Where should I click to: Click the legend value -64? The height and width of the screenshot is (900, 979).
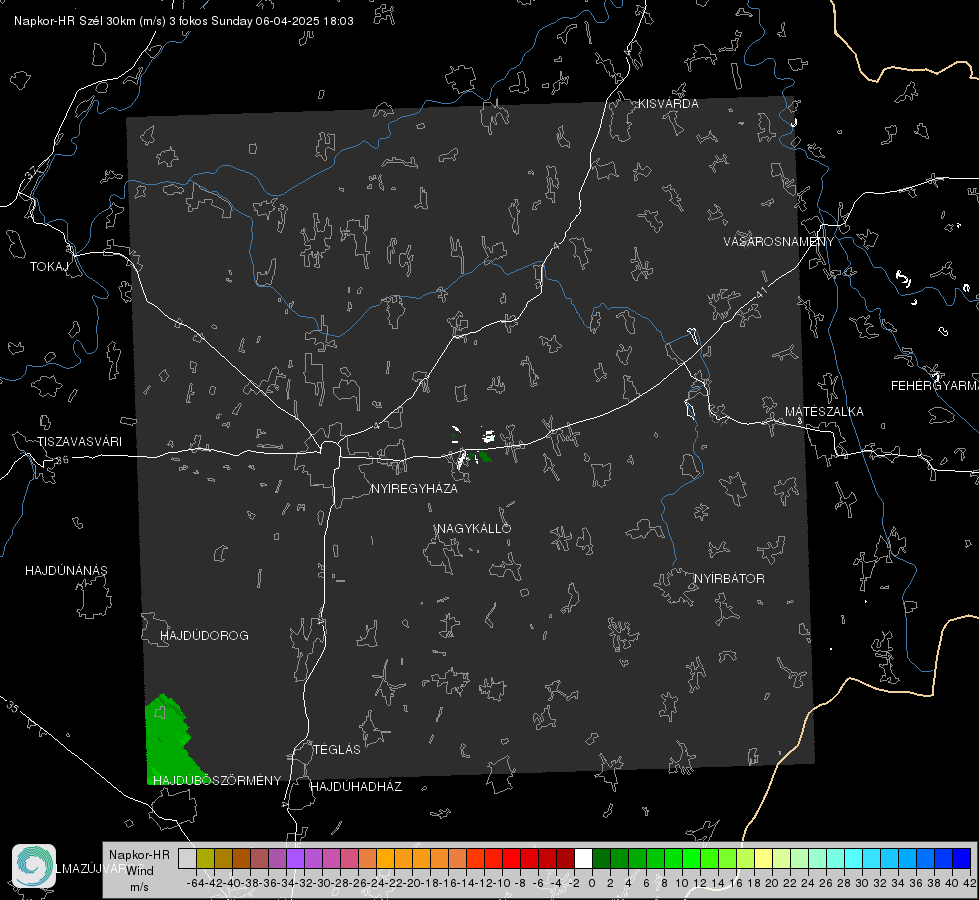[x=195, y=883]
